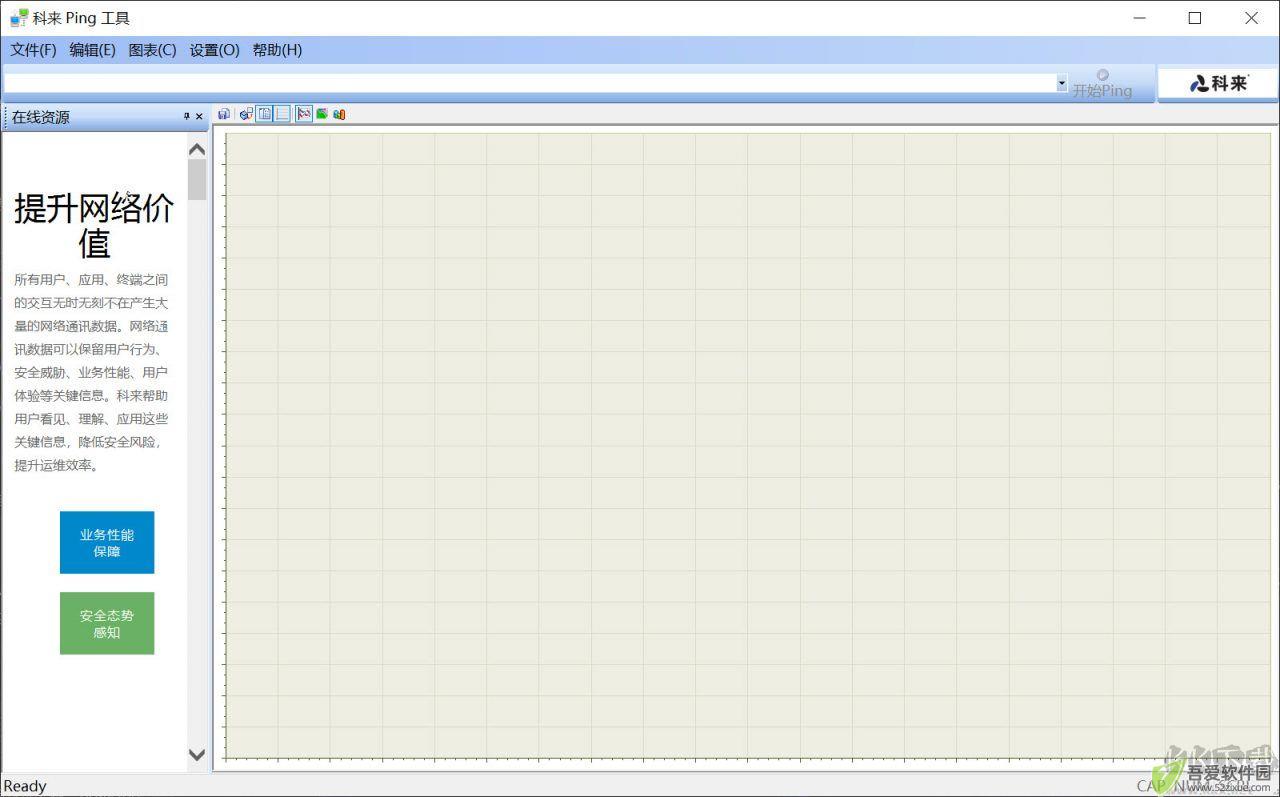Image resolution: width=1280 pixels, height=797 pixels.
Task: Click the 开始Ping button
Action: [1102, 83]
